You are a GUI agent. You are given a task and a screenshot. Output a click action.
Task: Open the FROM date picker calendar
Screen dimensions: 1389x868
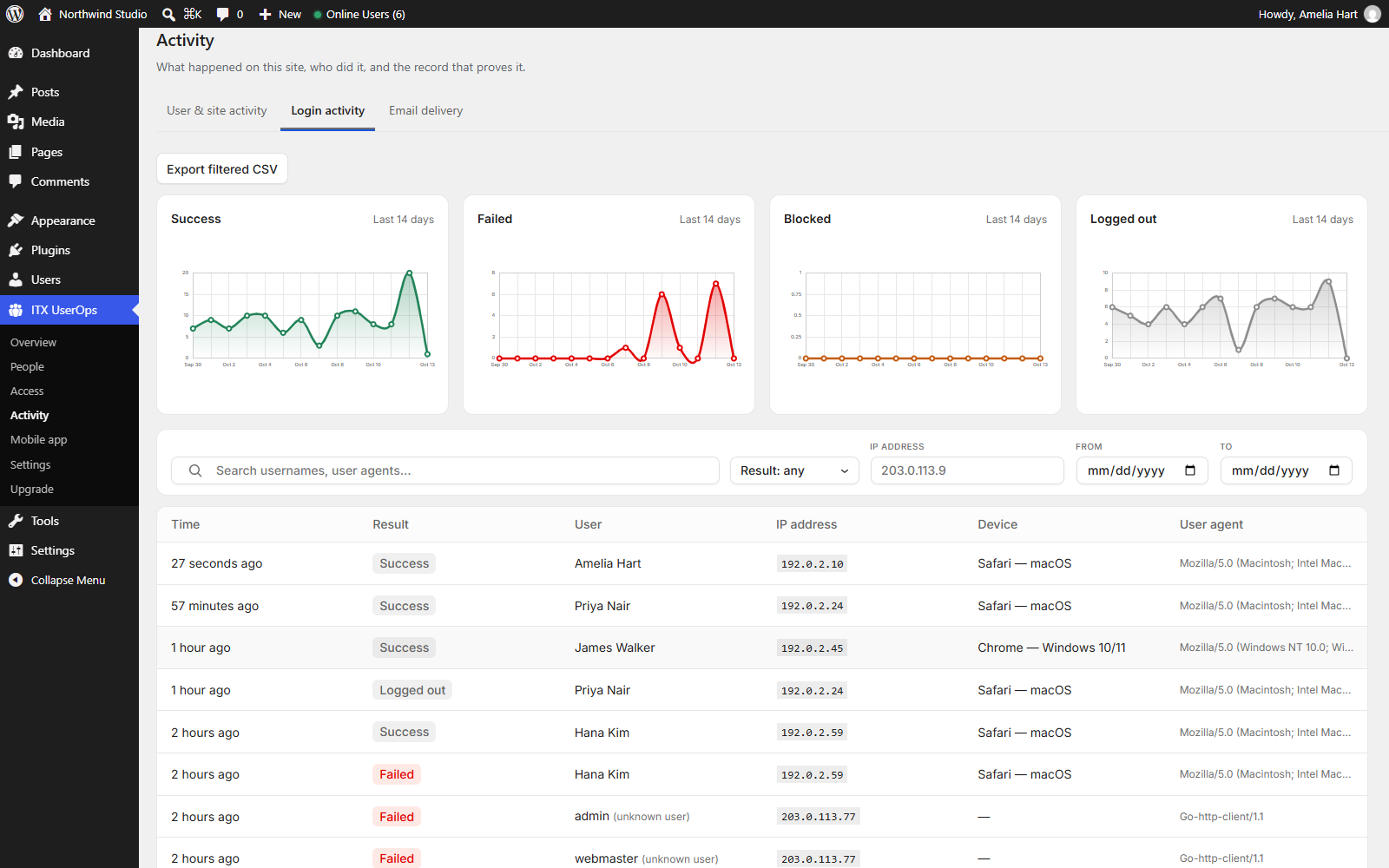point(1190,470)
